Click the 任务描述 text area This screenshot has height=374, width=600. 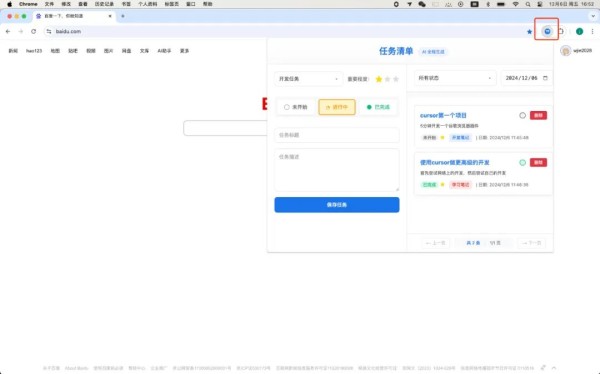pos(337,170)
